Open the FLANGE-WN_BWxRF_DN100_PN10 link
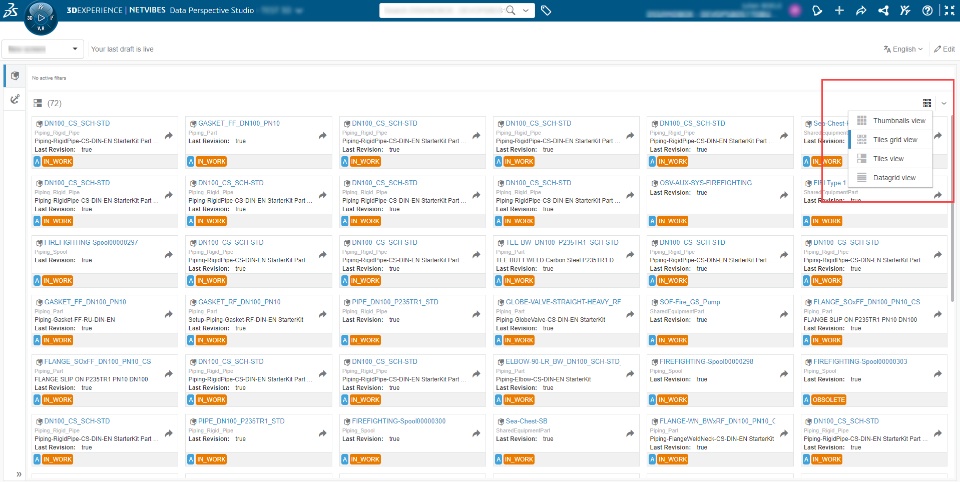 (717, 421)
